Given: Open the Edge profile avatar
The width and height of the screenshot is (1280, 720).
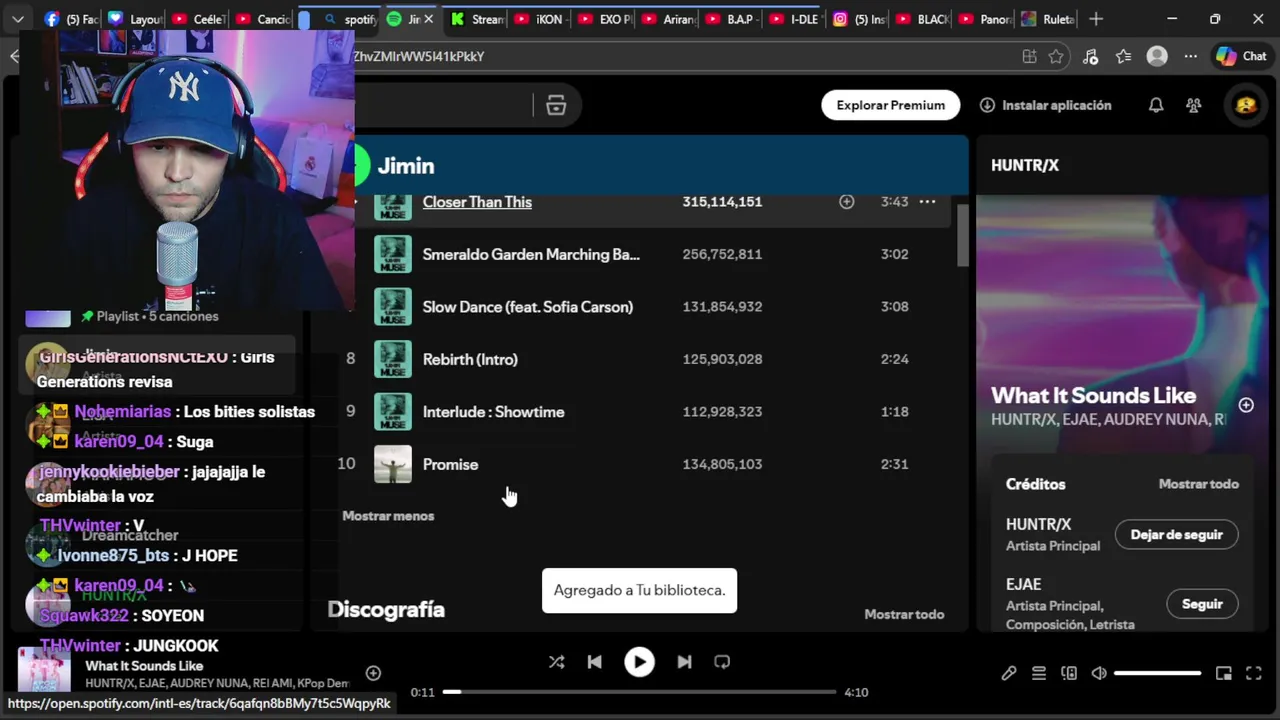Looking at the screenshot, I should click(x=1157, y=57).
